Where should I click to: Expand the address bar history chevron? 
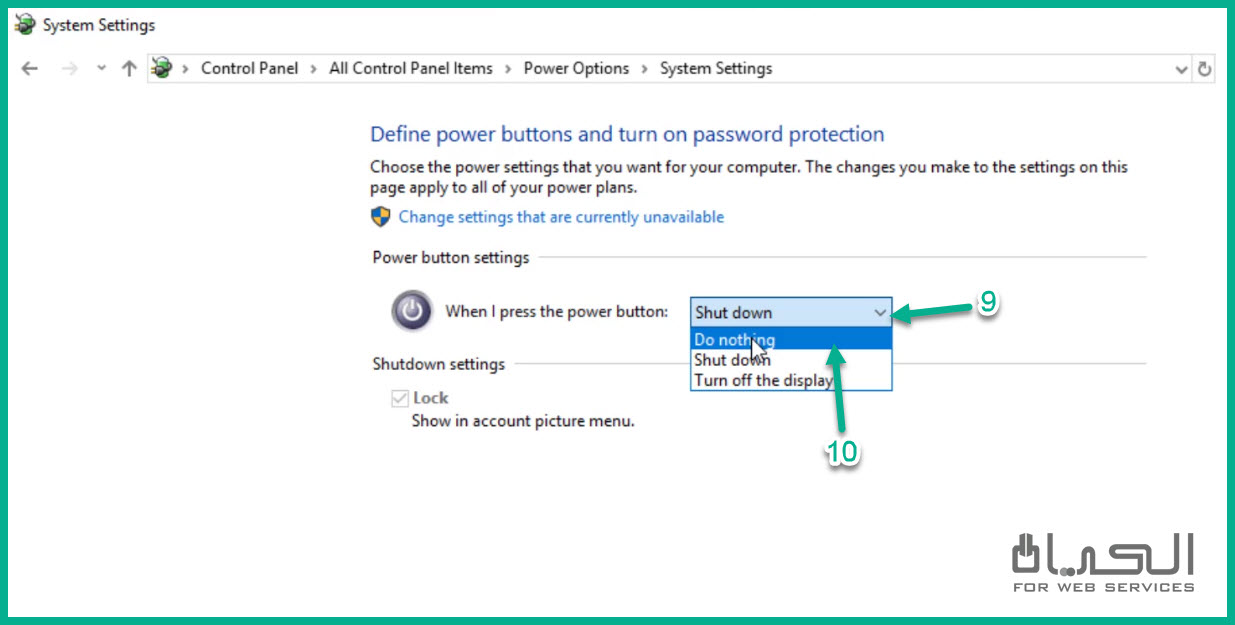[1181, 69]
